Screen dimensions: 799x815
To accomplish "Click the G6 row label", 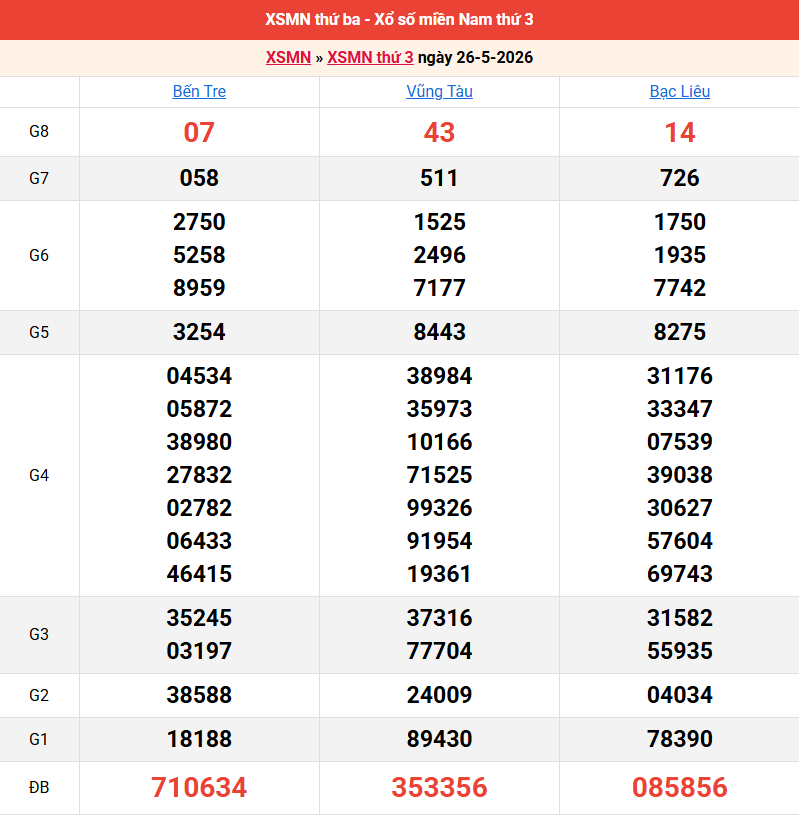I will click(39, 255).
